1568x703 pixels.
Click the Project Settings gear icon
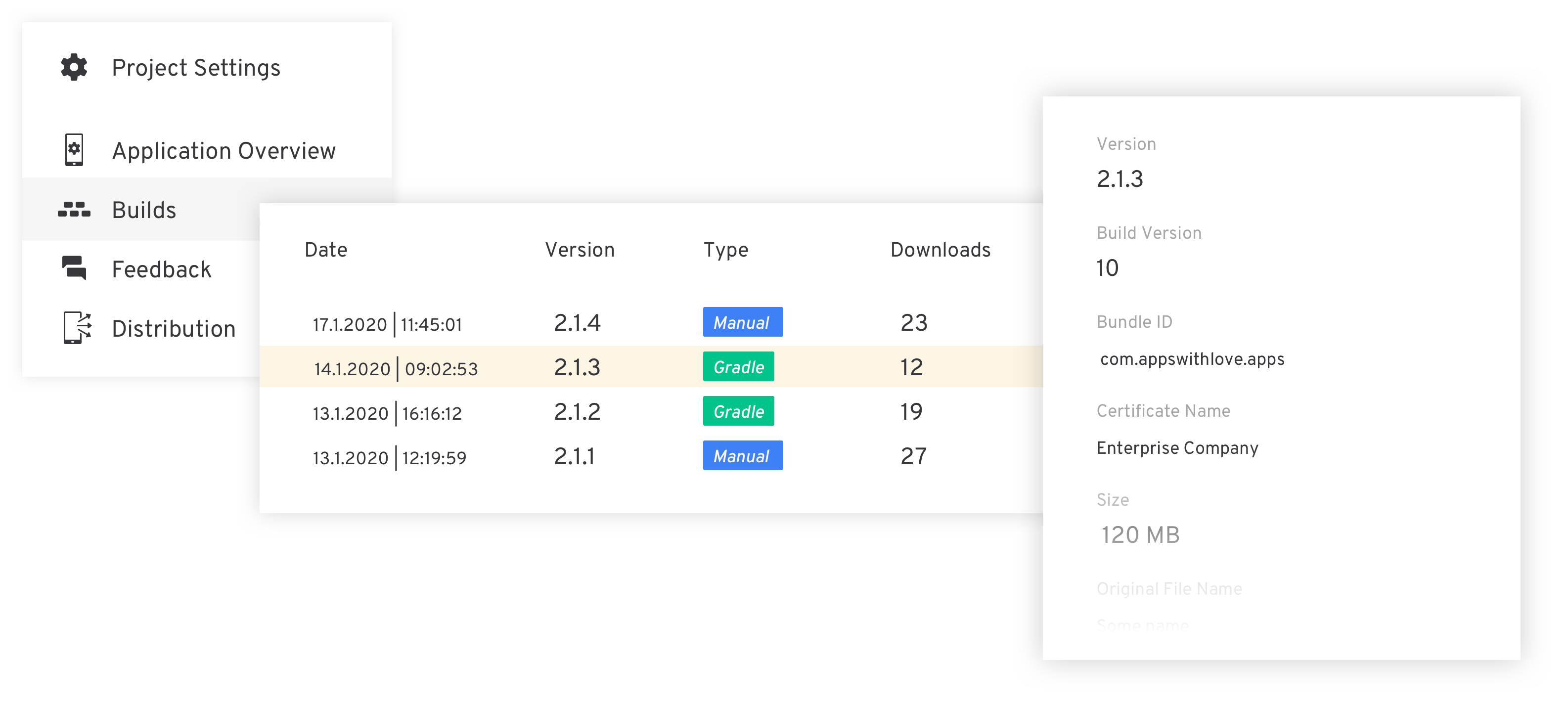tap(74, 67)
